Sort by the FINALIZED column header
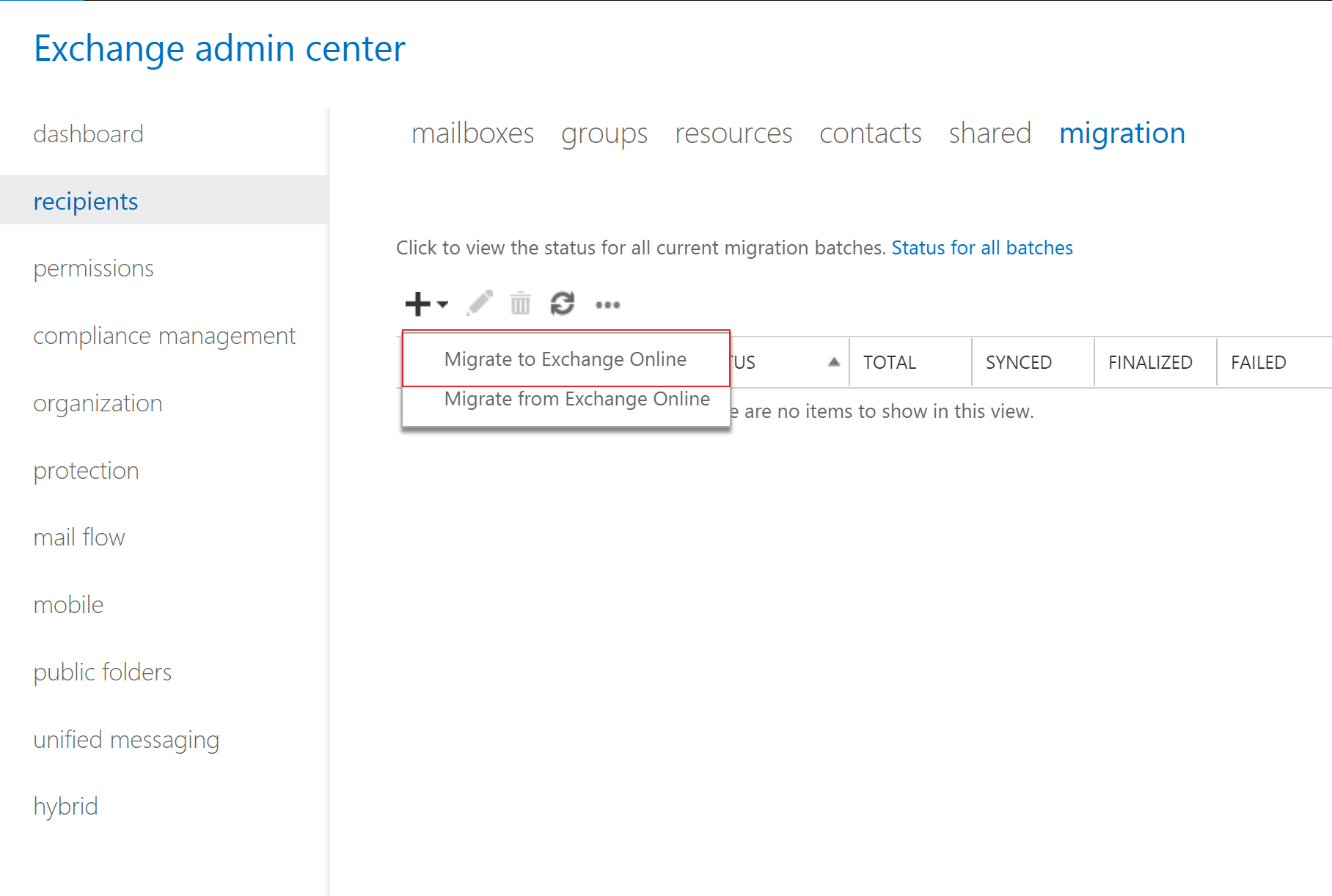The image size is (1332, 896). (1155, 362)
